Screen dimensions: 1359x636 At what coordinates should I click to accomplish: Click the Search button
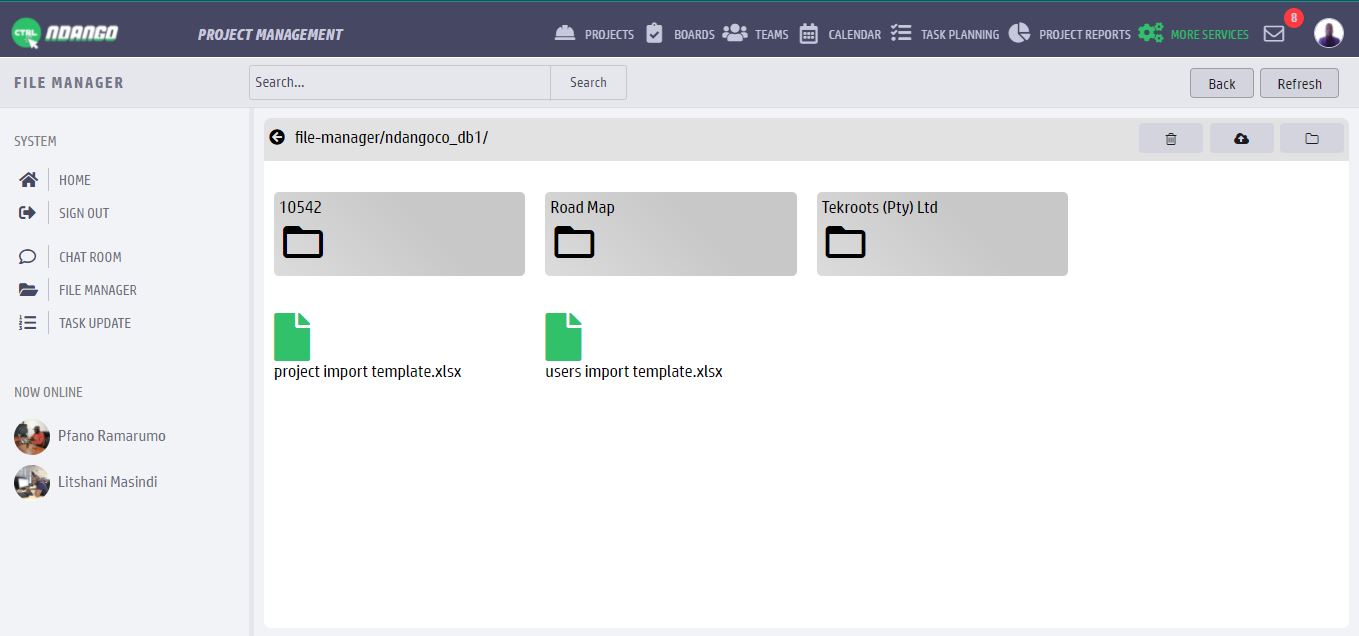pyautogui.click(x=588, y=83)
